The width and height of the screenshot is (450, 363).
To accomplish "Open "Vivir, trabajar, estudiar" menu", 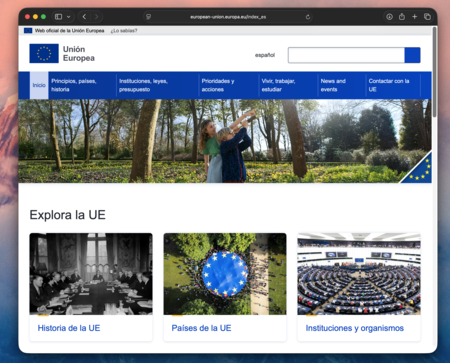I will pos(278,85).
